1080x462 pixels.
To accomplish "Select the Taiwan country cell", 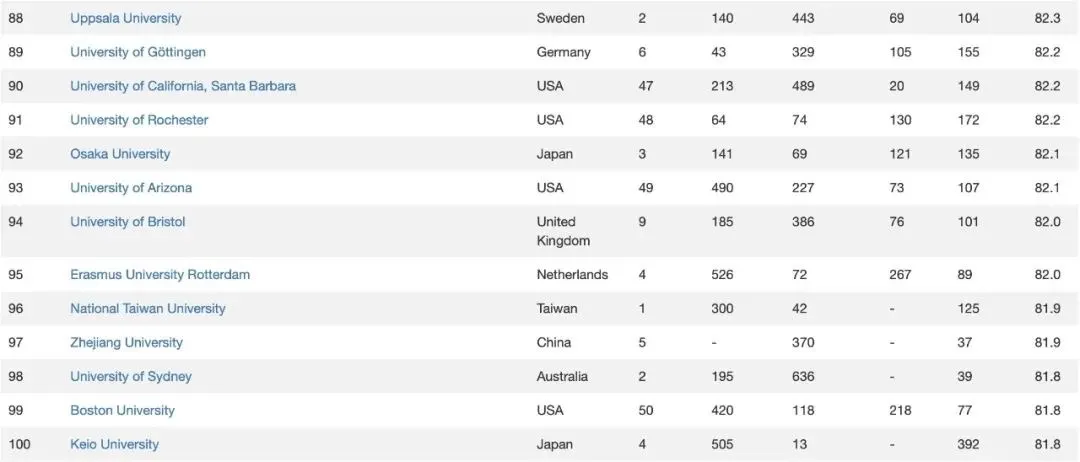I will pyautogui.click(x=557, y=308).
